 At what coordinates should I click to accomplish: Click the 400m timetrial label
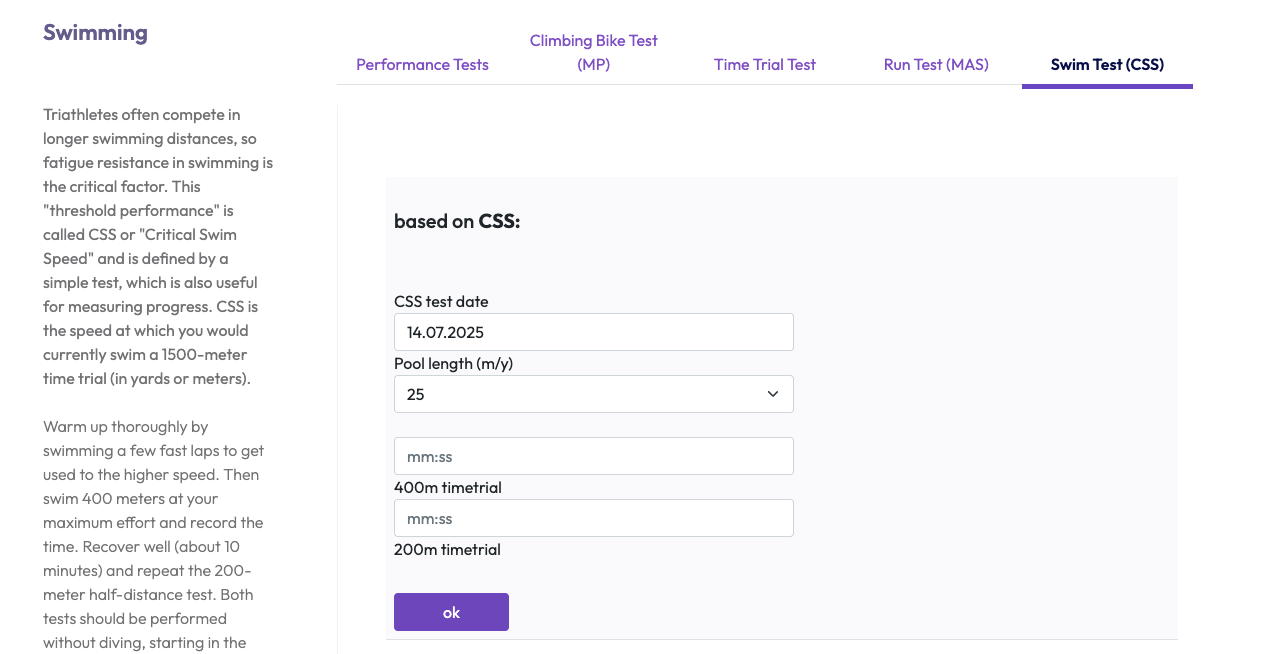pyautogui.click(x=448, y=487)
